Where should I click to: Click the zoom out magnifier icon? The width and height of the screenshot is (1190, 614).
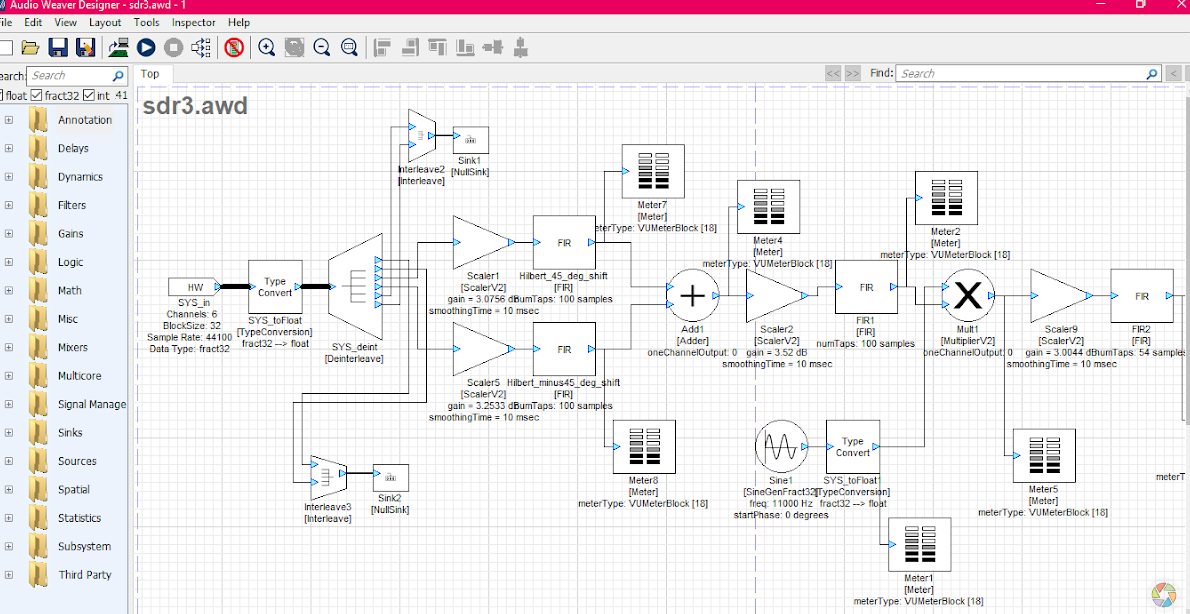pyautogui.click(x=321, y=47)
